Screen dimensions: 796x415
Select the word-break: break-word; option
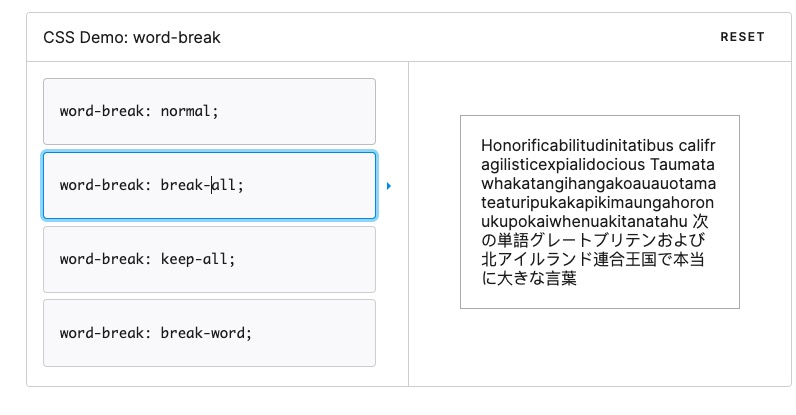coord(209,333)
